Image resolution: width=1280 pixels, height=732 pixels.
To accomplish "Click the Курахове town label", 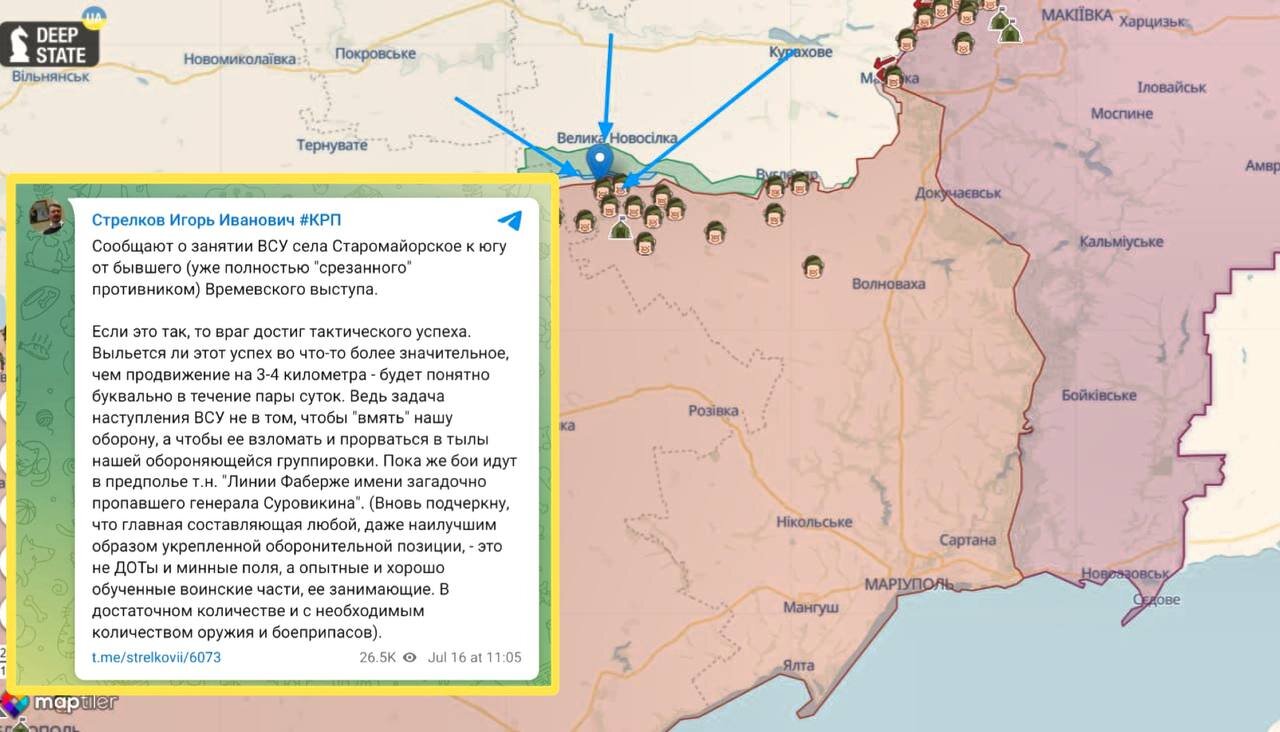I will coord(800,52).
